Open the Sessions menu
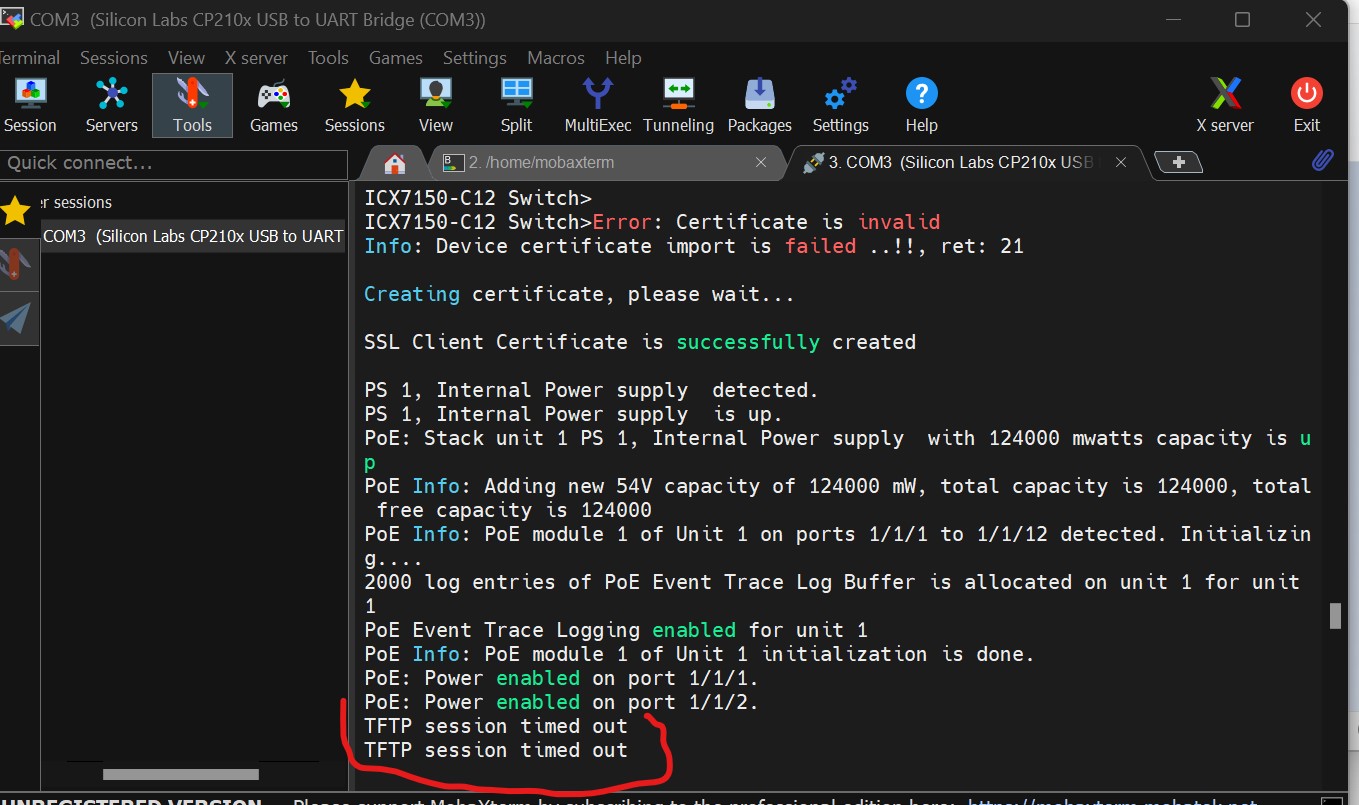The image size is (1359, 805). click(114, 58)
